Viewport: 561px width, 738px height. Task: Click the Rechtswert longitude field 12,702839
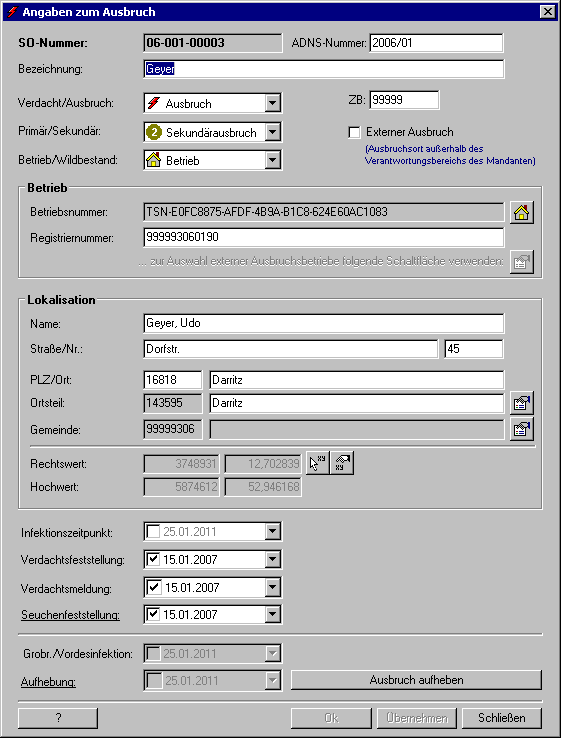coord(263,464)
